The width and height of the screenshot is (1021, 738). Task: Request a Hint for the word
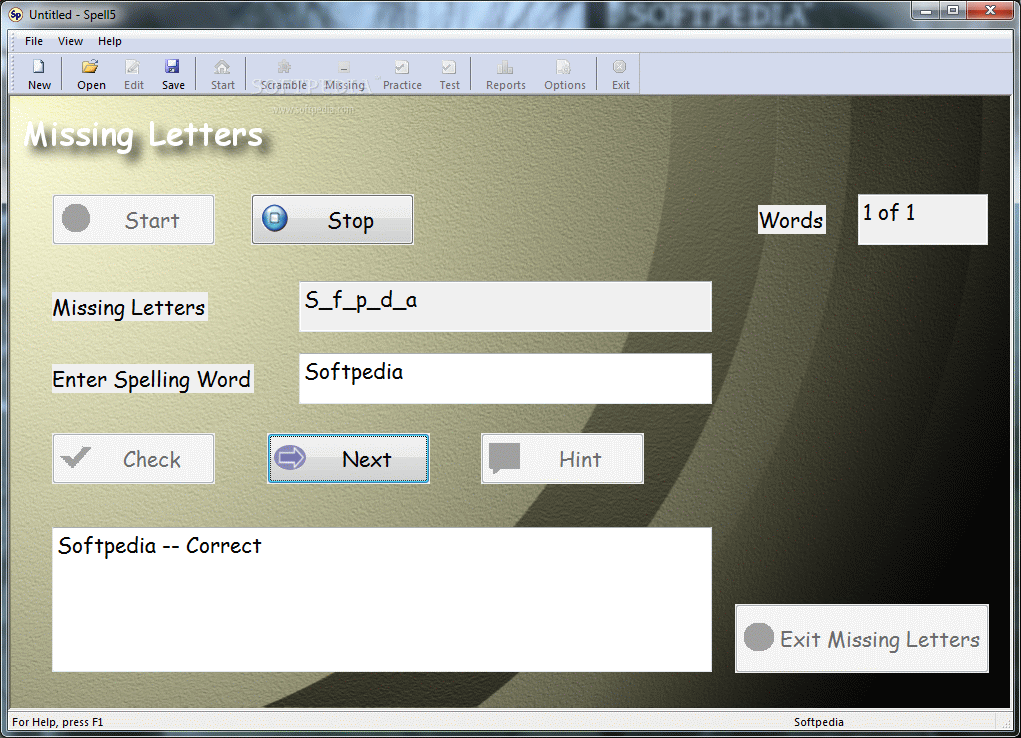(x=563, y=459)
